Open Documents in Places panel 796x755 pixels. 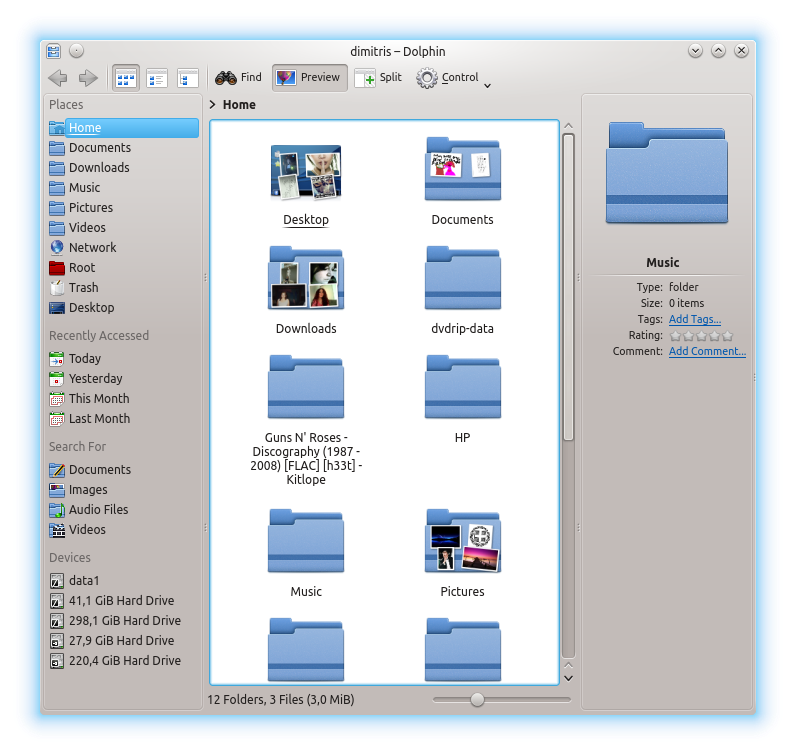click(123, 148)
